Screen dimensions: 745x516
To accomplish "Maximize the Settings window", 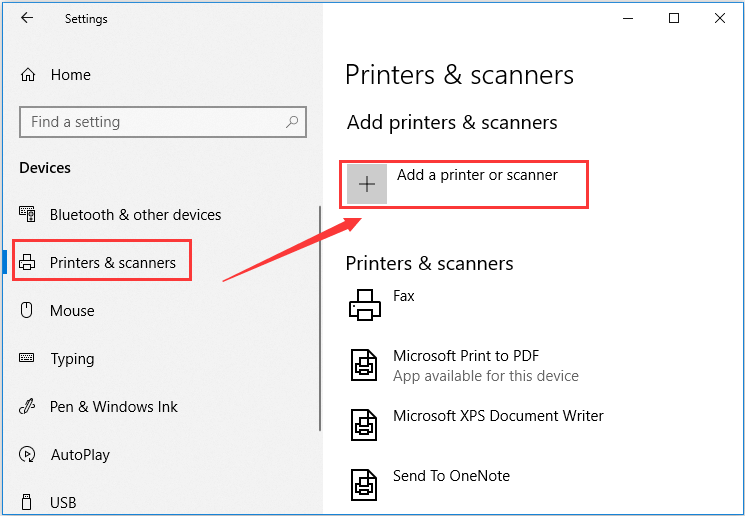I will pyautogui.click(x=674, y=18).
